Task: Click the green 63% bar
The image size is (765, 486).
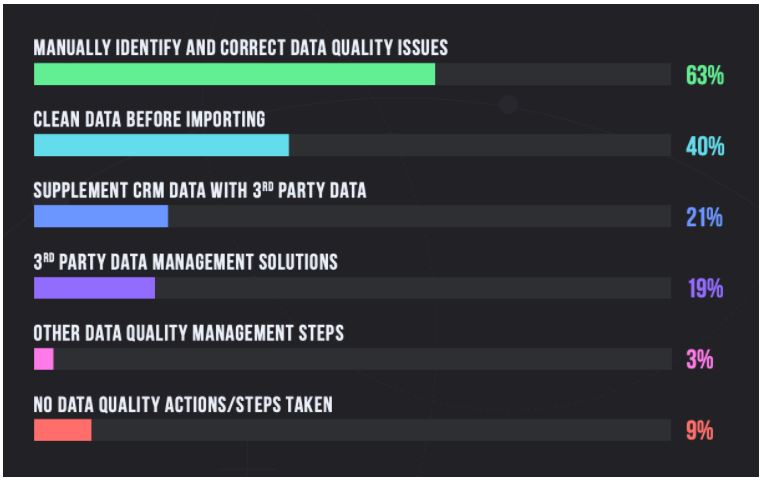Action: coord(234,74)
